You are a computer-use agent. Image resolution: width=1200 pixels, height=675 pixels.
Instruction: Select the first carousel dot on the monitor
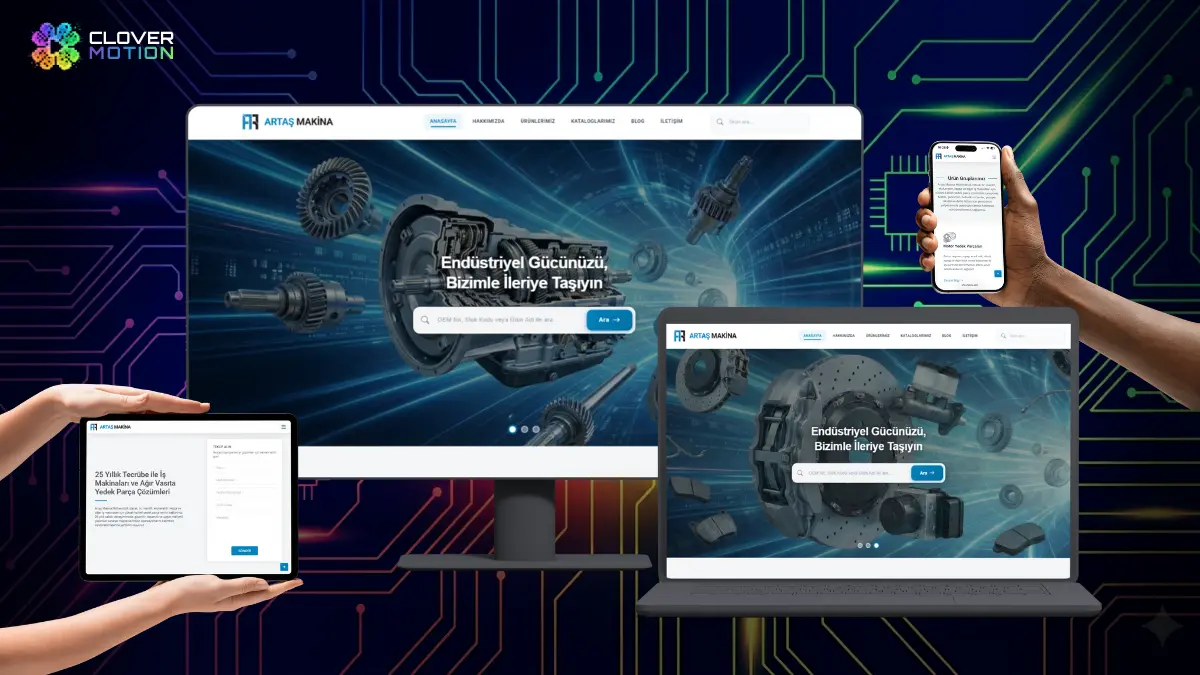tap(512, 429)
